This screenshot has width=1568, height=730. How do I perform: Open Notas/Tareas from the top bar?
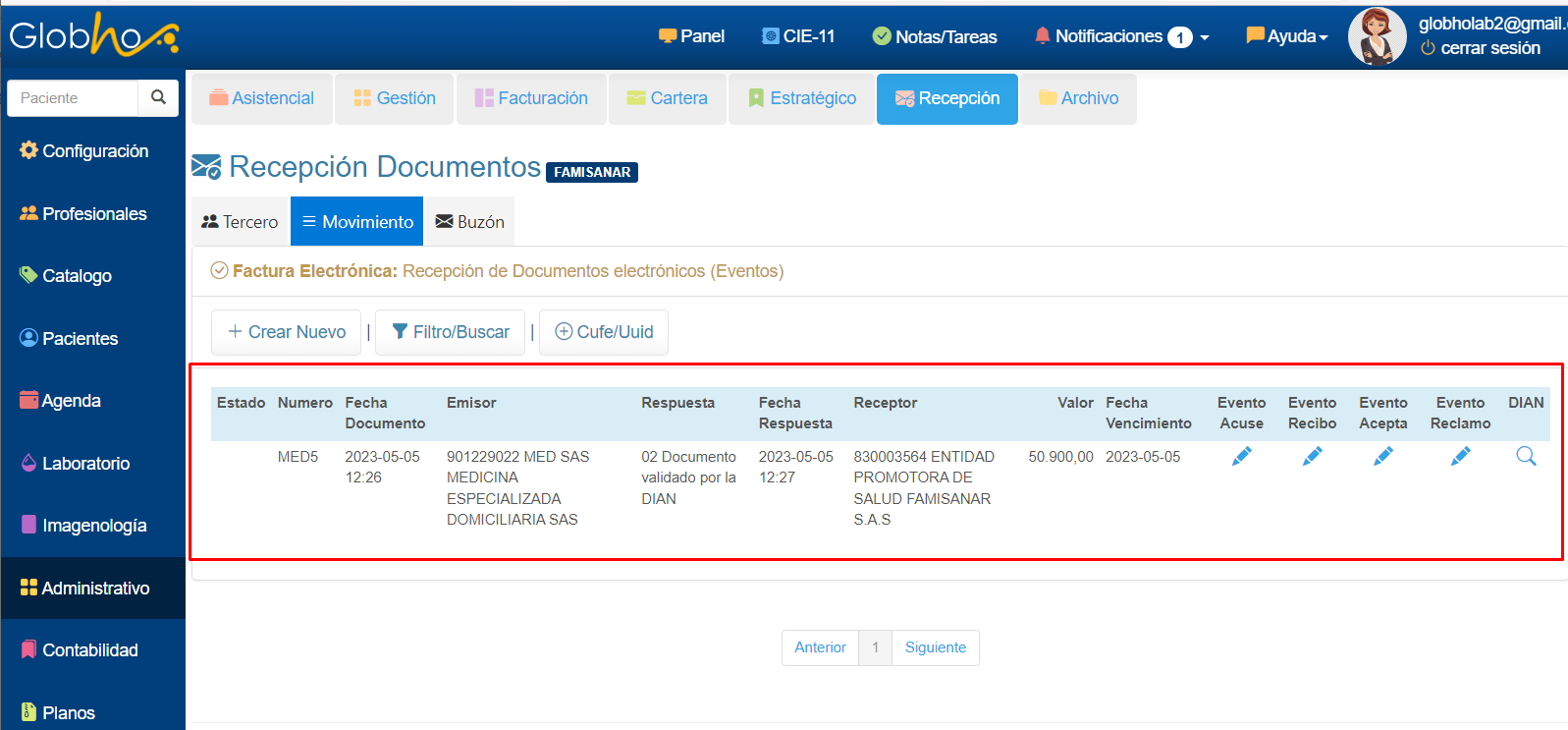935,36
